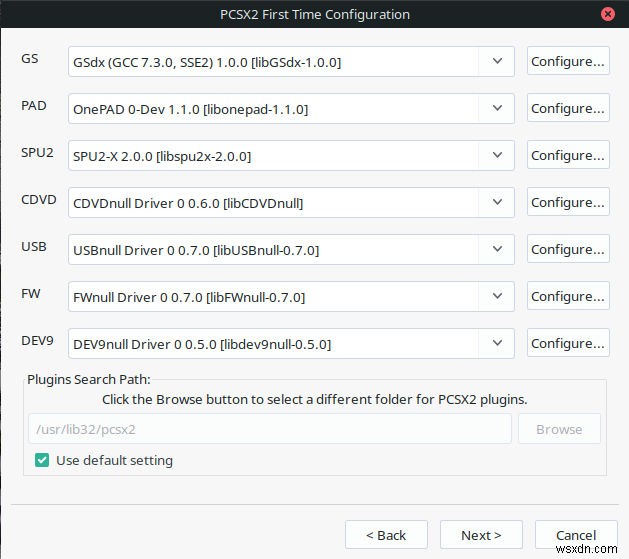Expand the DEV9 plugin dropdown

tap(291, 343)
